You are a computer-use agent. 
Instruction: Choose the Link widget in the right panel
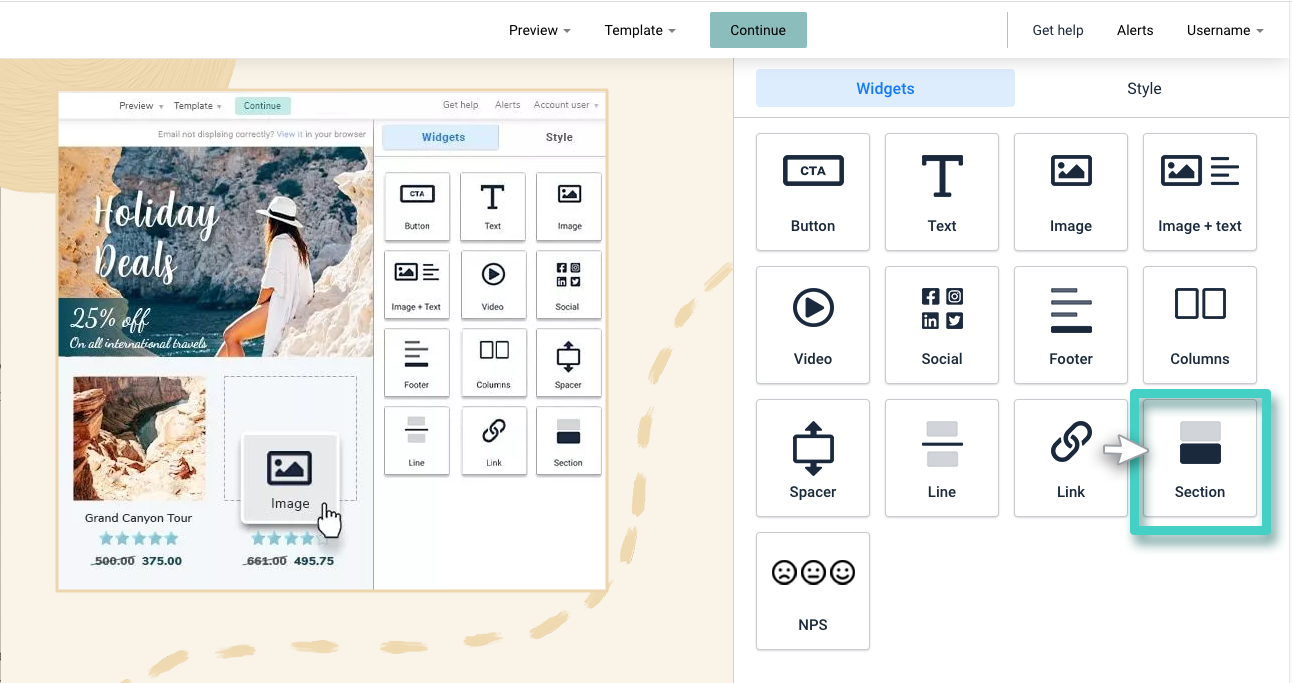coord(1071,458)
